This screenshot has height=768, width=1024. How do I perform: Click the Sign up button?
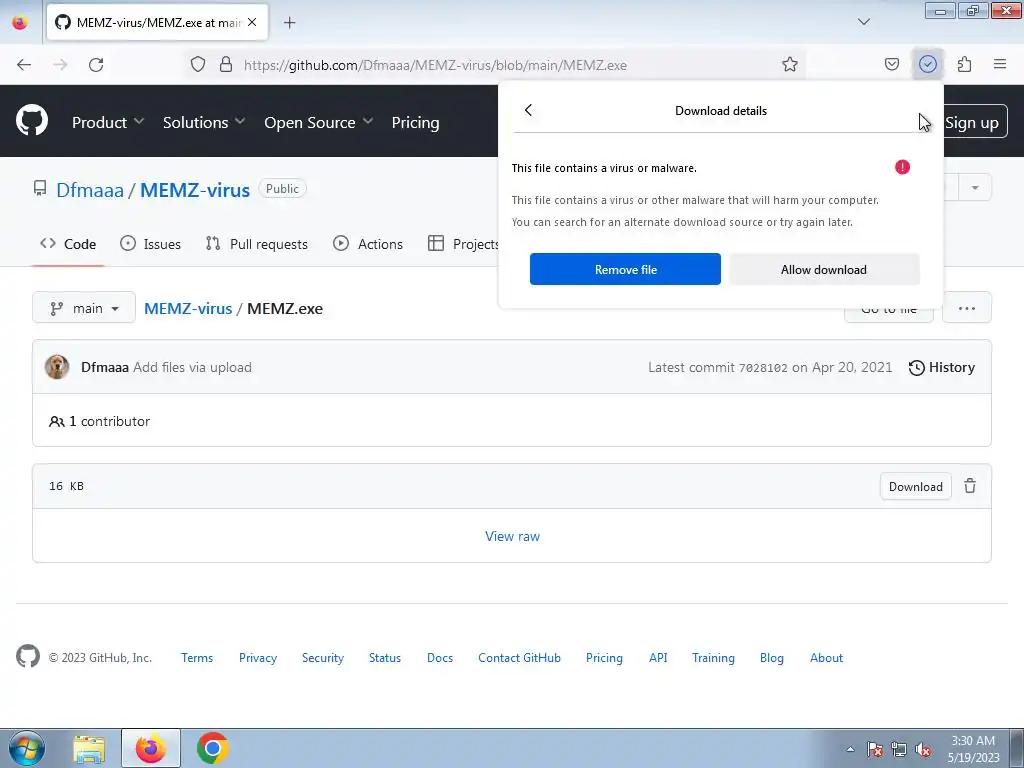pos(972,122)
